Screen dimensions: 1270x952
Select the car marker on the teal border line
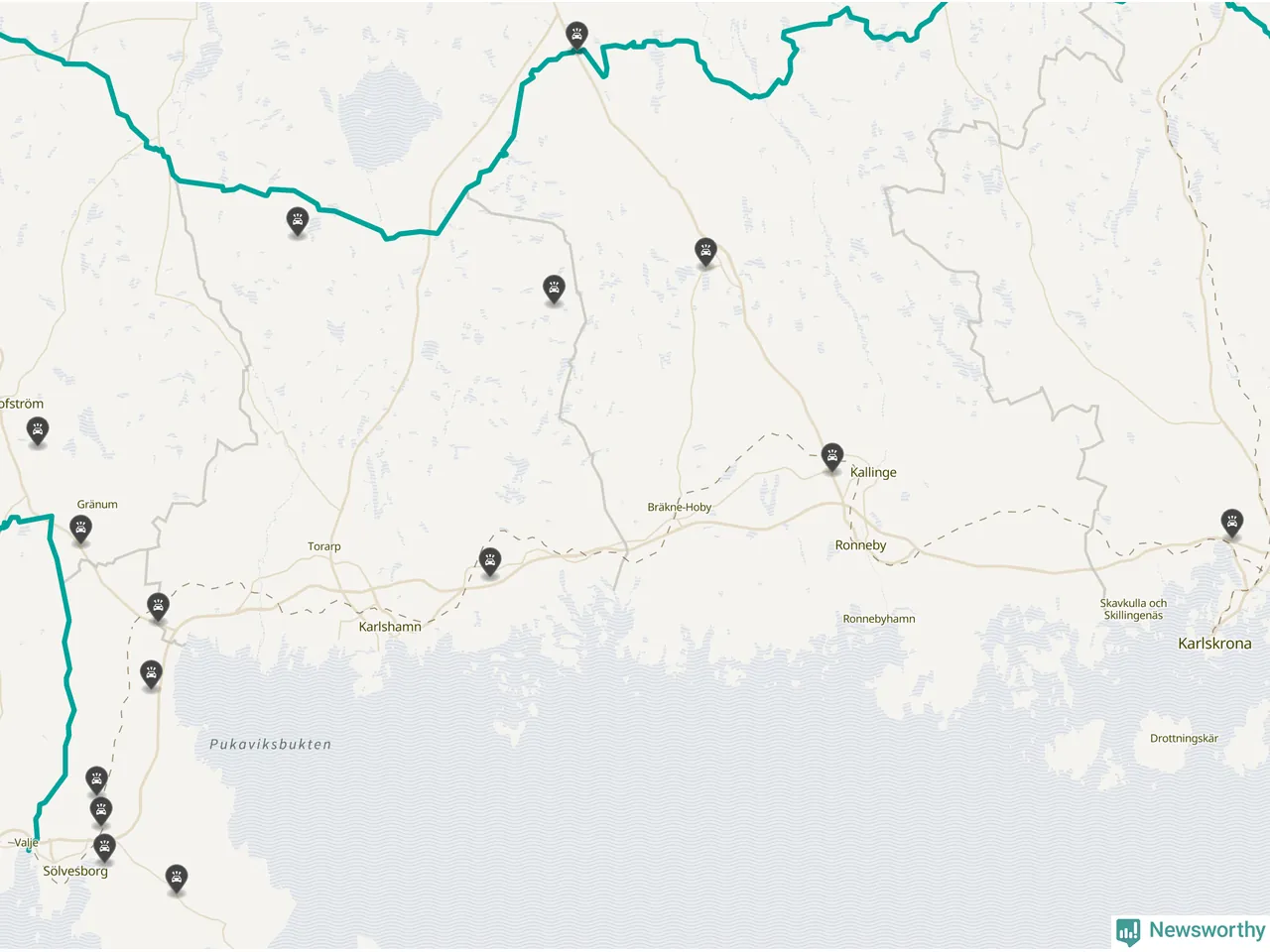coord(297,221)
